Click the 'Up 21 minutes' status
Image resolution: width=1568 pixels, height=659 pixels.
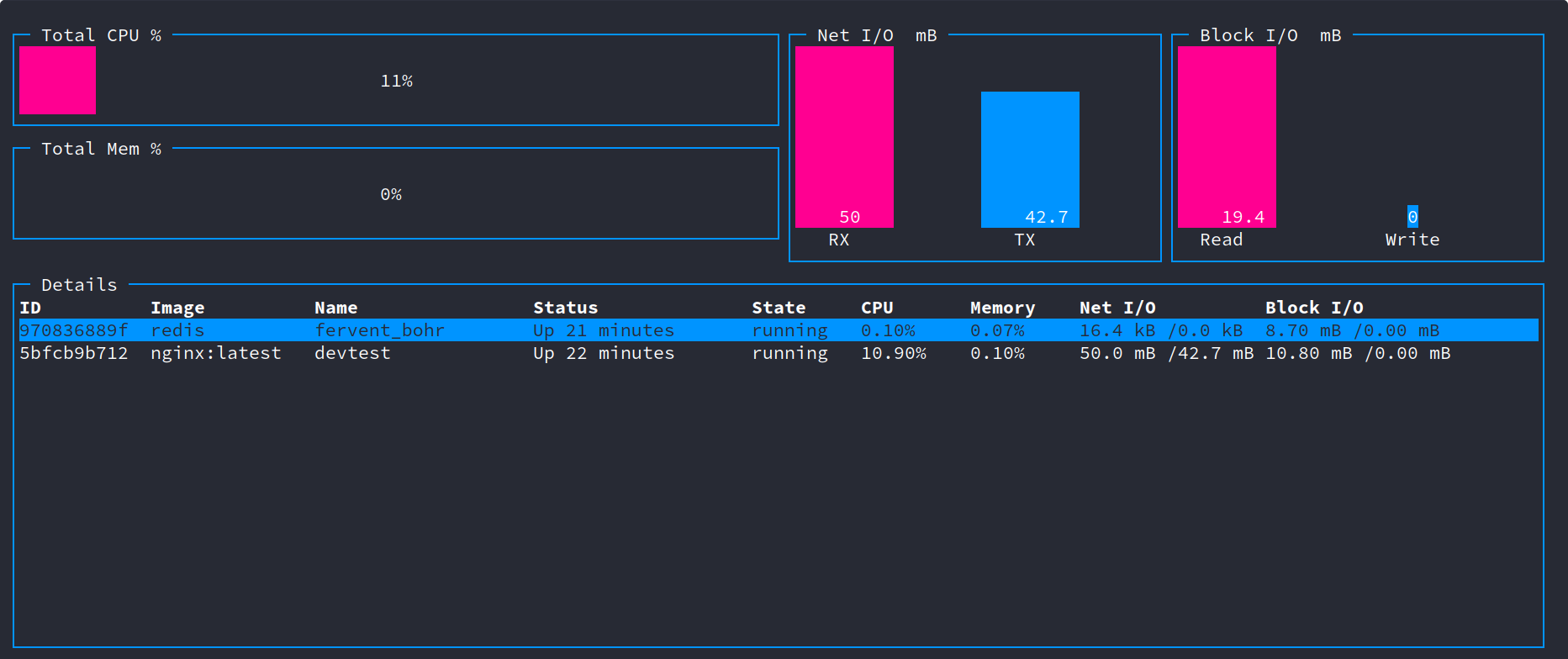coord(604,330)
